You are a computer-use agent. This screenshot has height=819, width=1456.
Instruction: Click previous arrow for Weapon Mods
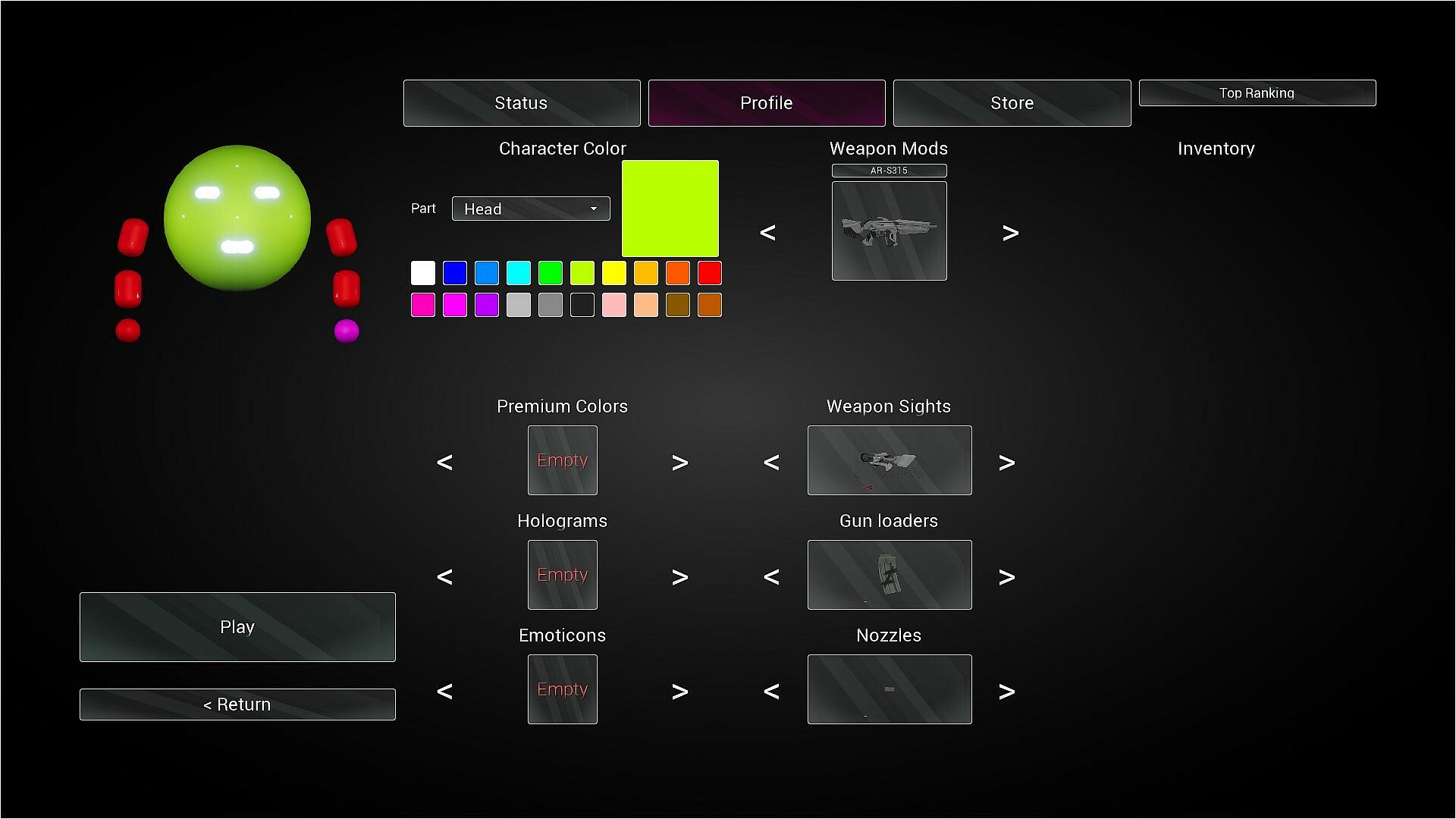(x=767, y=233)
